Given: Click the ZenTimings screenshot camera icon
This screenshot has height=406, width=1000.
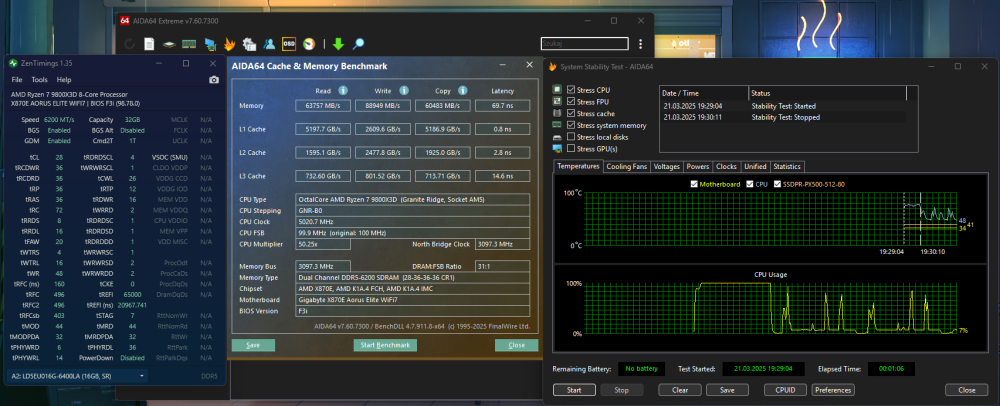Looking at the screenshot, I should coord(213,79).
